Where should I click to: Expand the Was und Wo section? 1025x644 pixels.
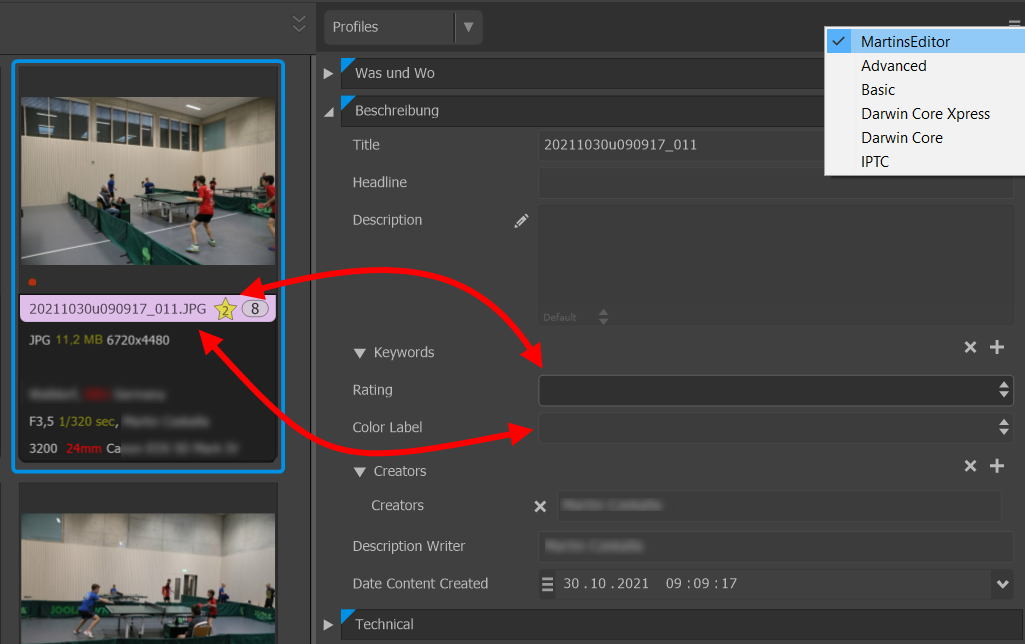(328, 74)
